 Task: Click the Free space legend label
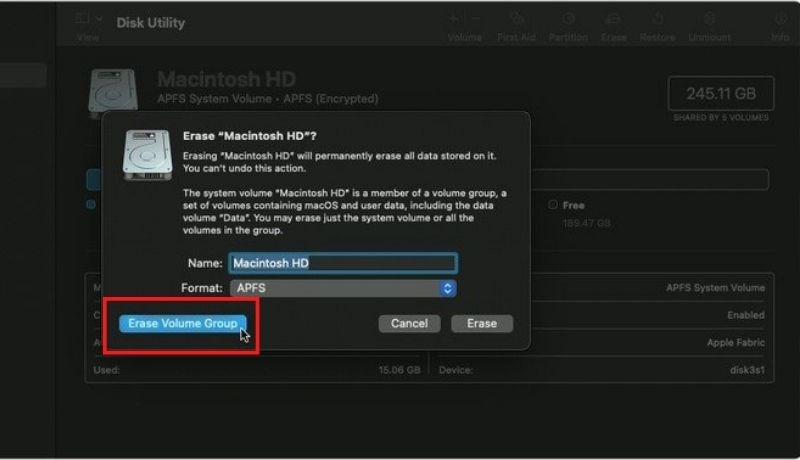(x=573, y=206)
